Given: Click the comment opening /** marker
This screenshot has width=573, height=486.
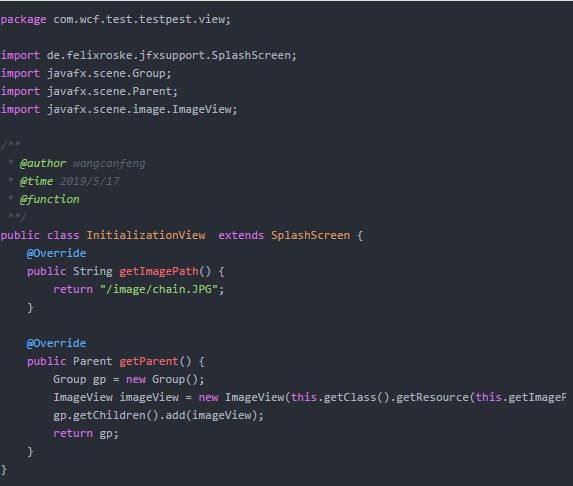Looking at the screenshot, I should [x=10, y=145].
